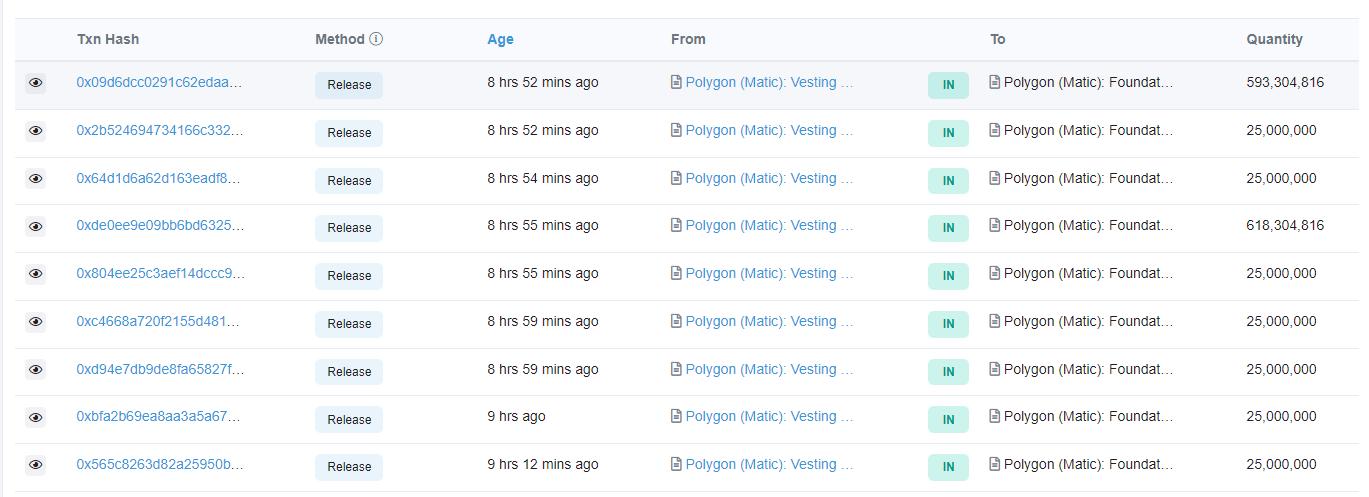Click the IN badge on the 618,304,816 row
The width and height of the screenshot is (1369, 497).
pyautogui.click(x=948, y=228)
